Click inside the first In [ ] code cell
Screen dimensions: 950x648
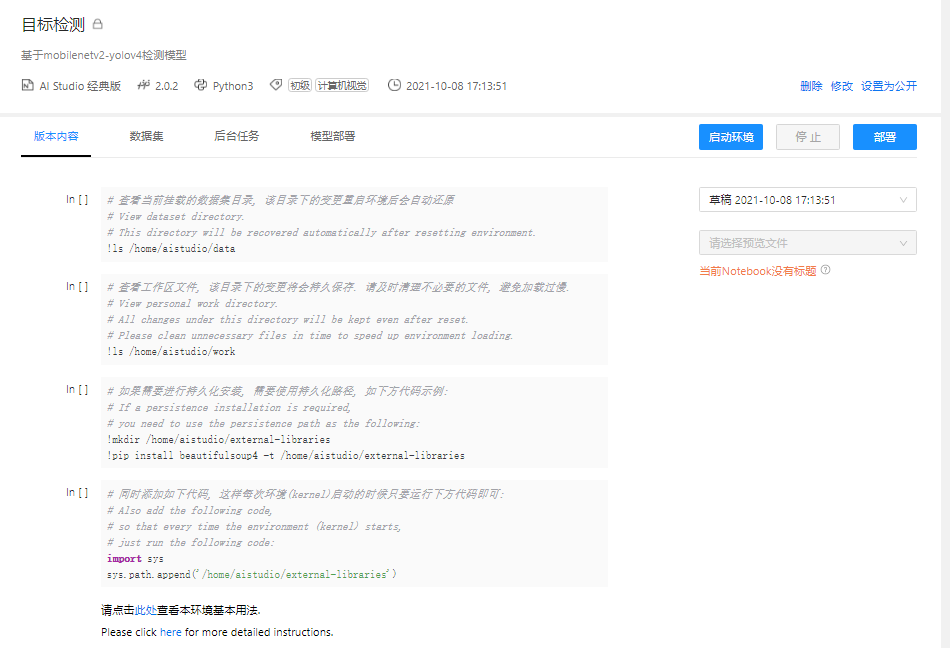point(350,220)
